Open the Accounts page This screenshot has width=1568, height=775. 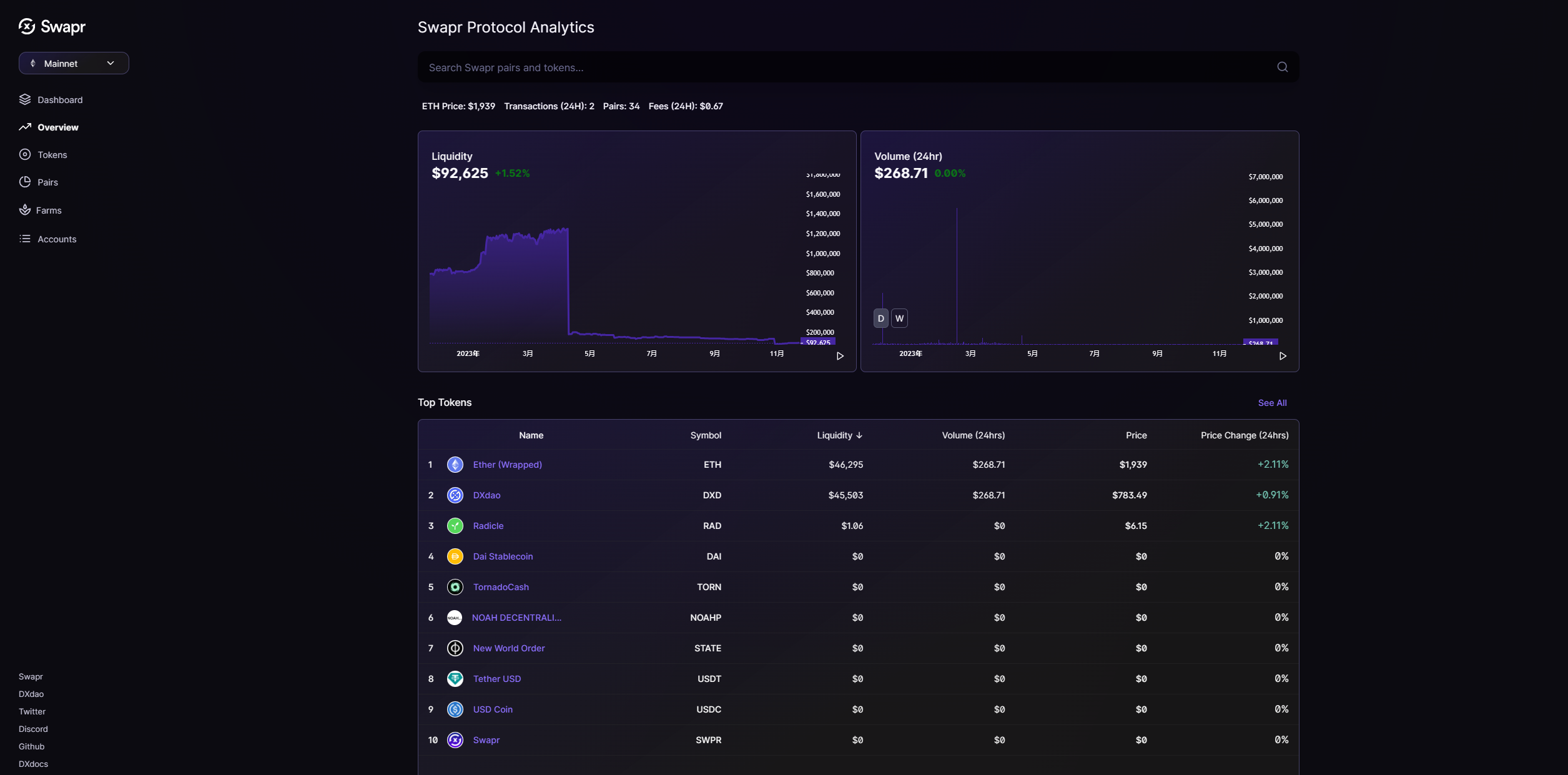click(x=57, y=239)
